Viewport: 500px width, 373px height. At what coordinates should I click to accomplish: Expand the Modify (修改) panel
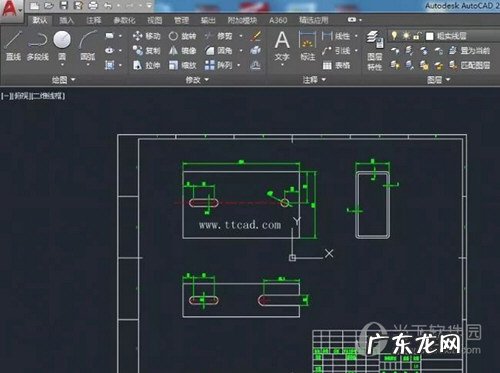coord(197,80)
